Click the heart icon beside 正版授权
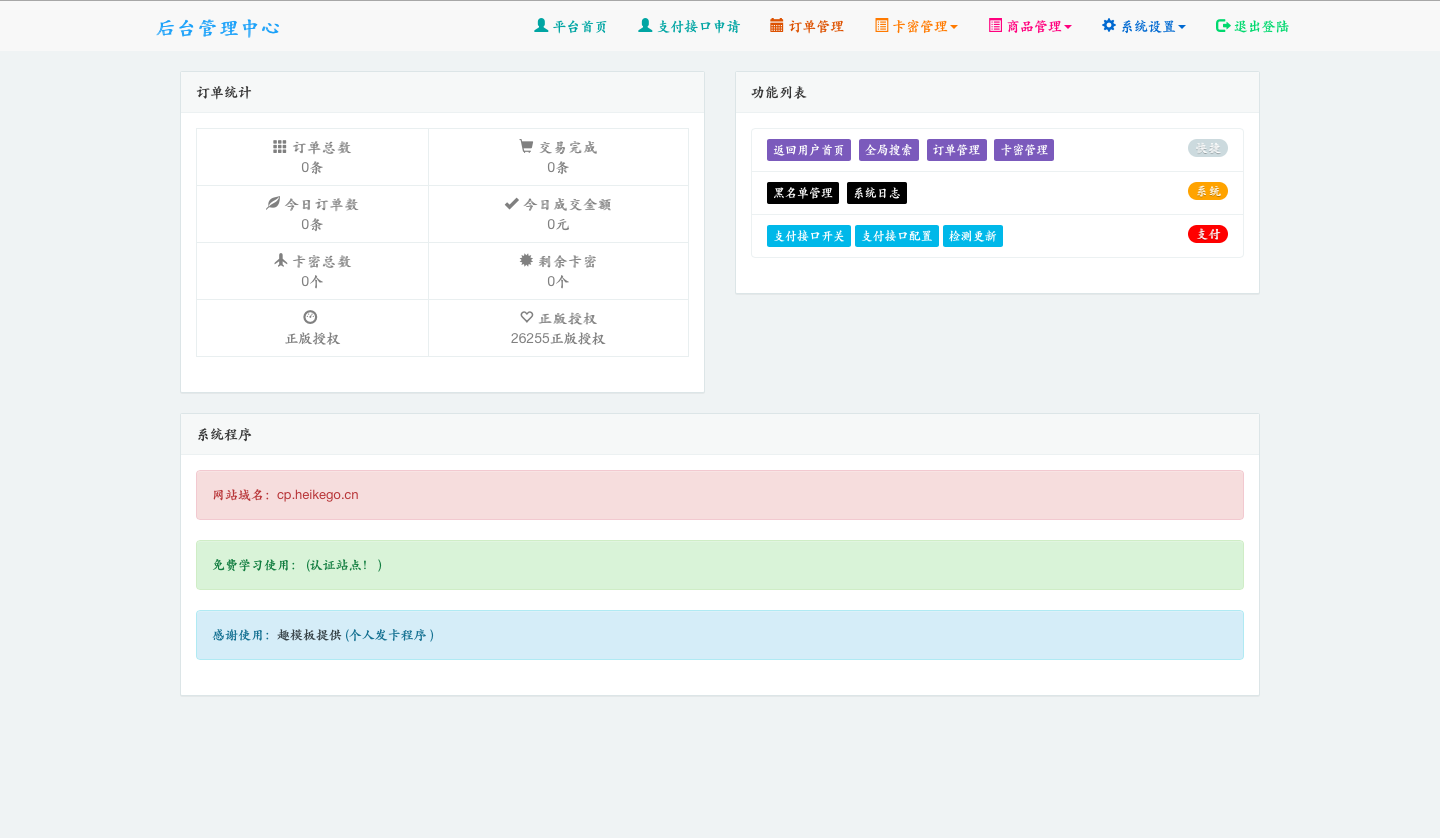 tap(527, 317)
